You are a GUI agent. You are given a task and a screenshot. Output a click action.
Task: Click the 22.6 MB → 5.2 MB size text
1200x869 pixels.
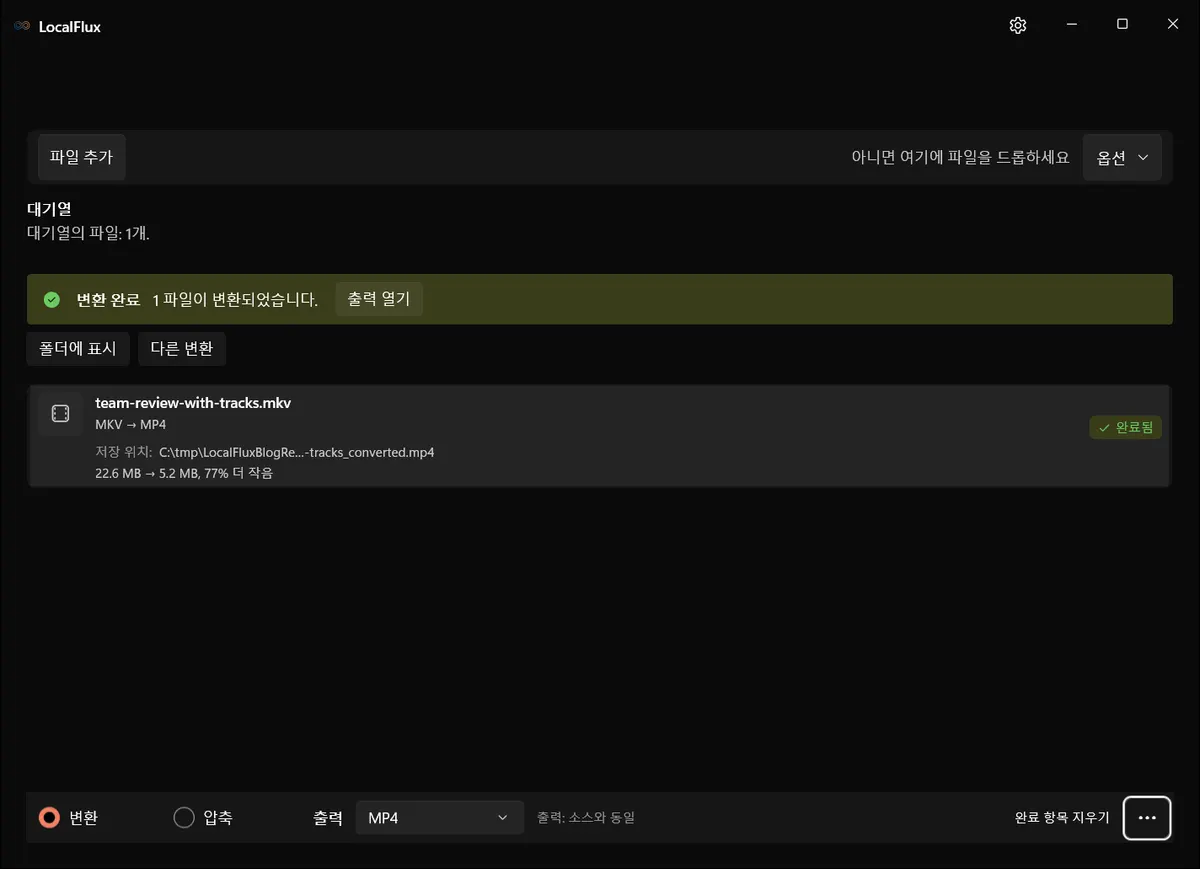184,473
